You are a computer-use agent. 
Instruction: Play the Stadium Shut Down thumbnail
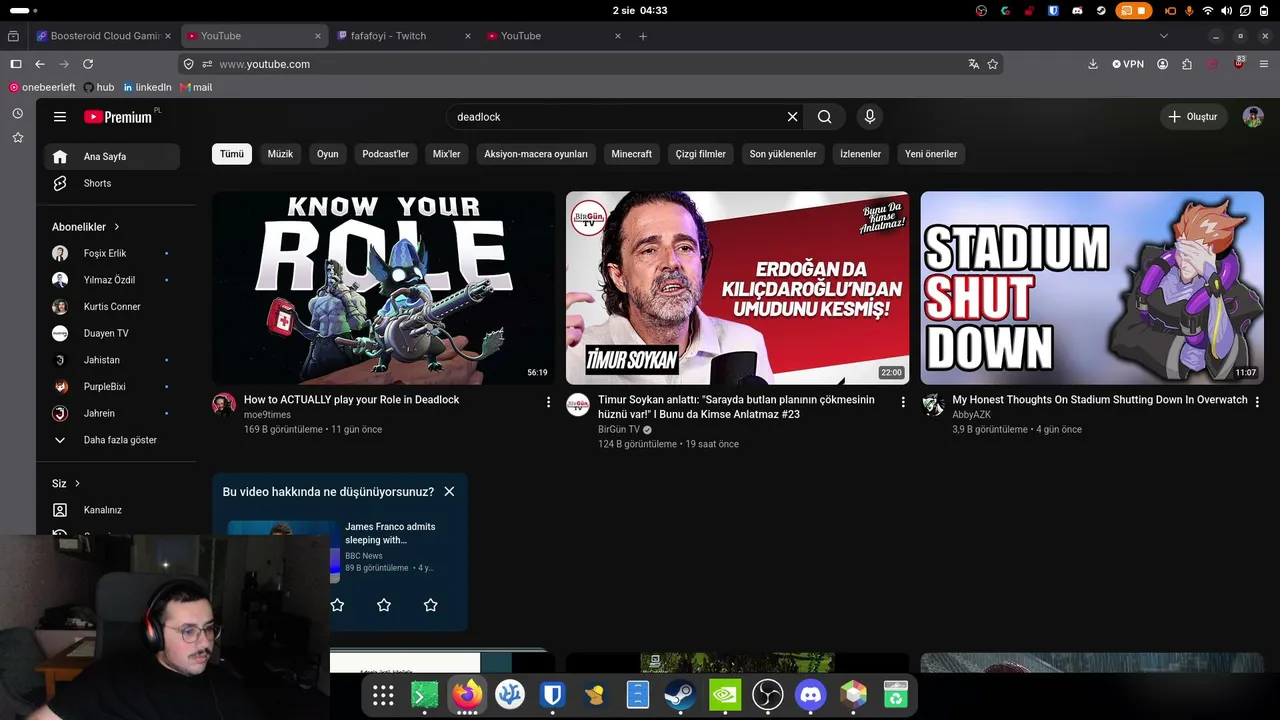1092,288
